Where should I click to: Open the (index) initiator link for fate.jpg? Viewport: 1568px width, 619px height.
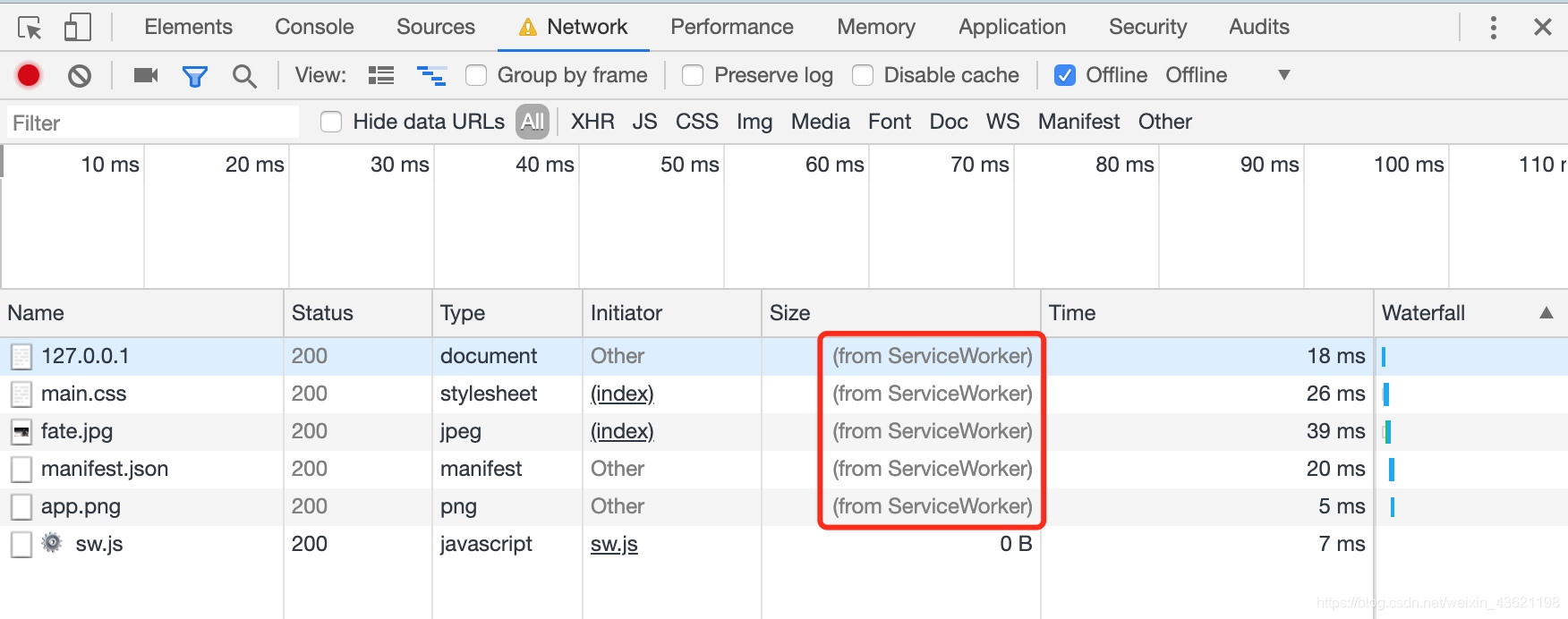622,432
